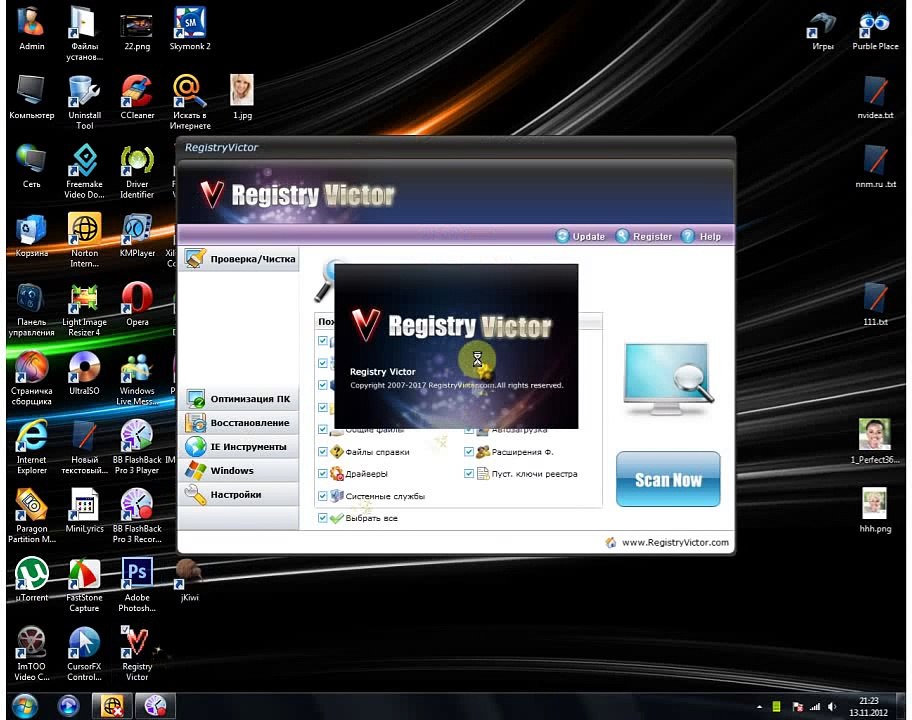Select the hhh.png desktop thumbnail
This screenshot has height=720, width=912.
pyautogui.click(x=875, y=511)
